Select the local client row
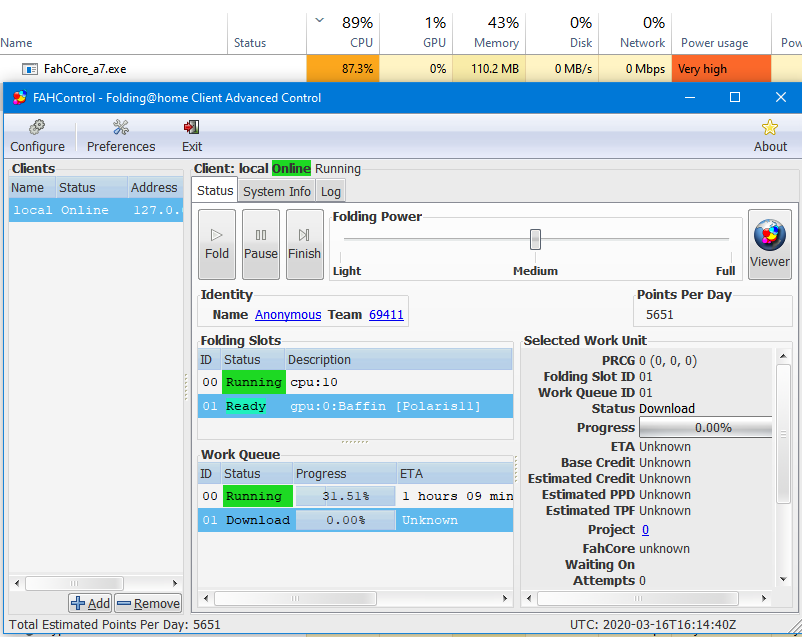This screenshot has height=637, width=802. (x=96, y=210)
